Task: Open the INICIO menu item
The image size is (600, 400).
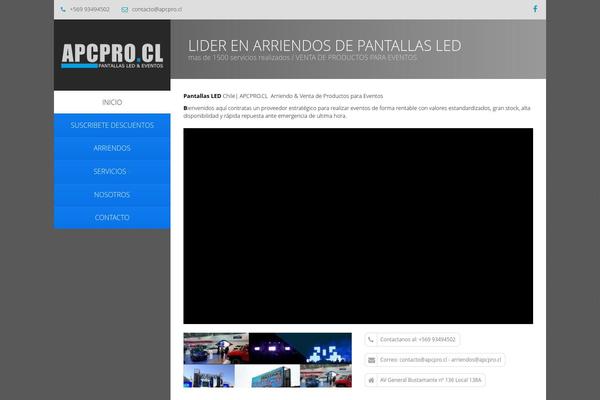Action: pos(112,102)
